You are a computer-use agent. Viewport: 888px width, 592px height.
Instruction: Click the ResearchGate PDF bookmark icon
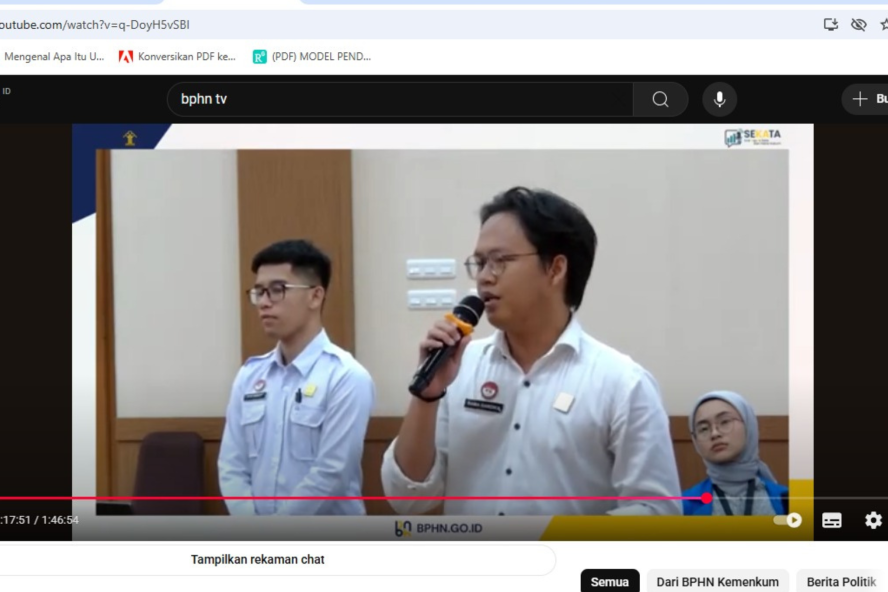(260, 57)
